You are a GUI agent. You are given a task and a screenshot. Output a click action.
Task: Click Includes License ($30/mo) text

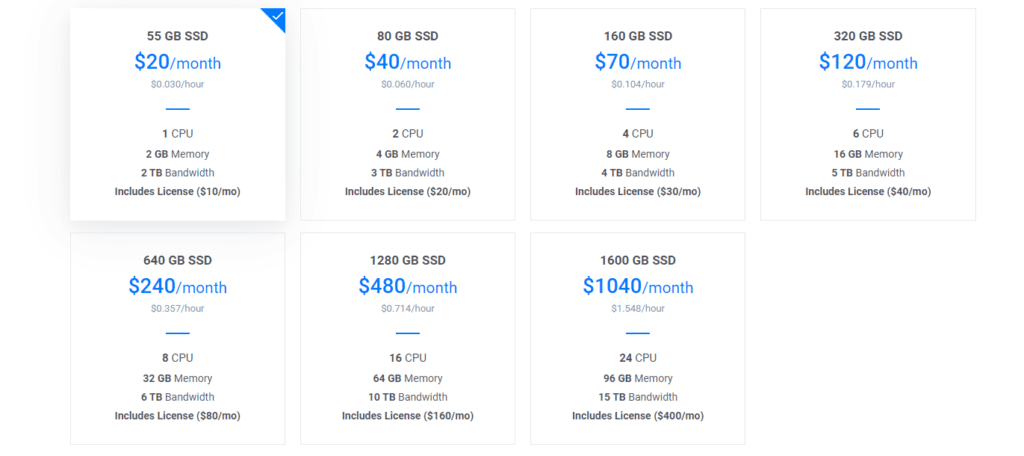(x=637, y=191)
